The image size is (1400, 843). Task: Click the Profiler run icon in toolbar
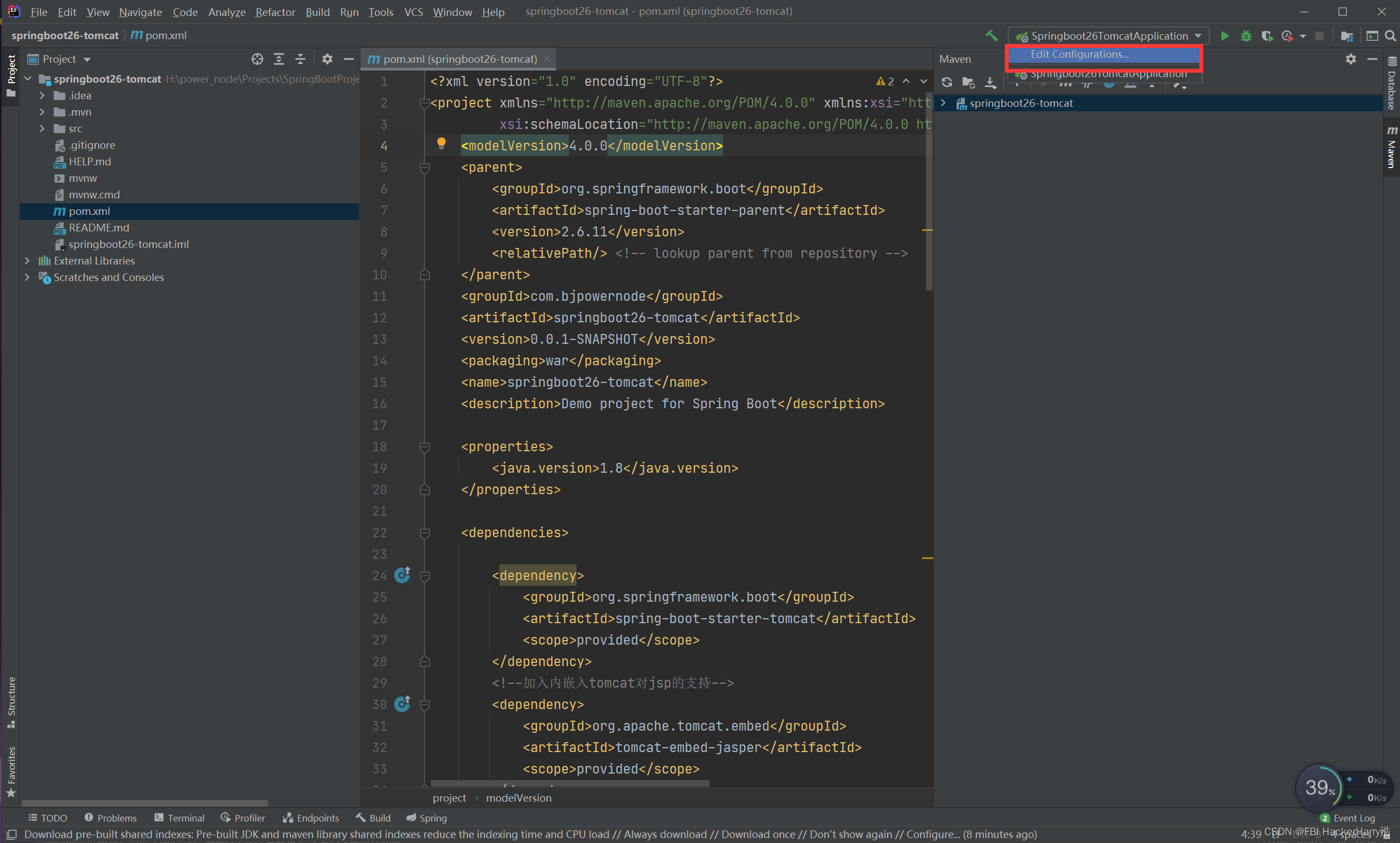tap(1288, 36)
